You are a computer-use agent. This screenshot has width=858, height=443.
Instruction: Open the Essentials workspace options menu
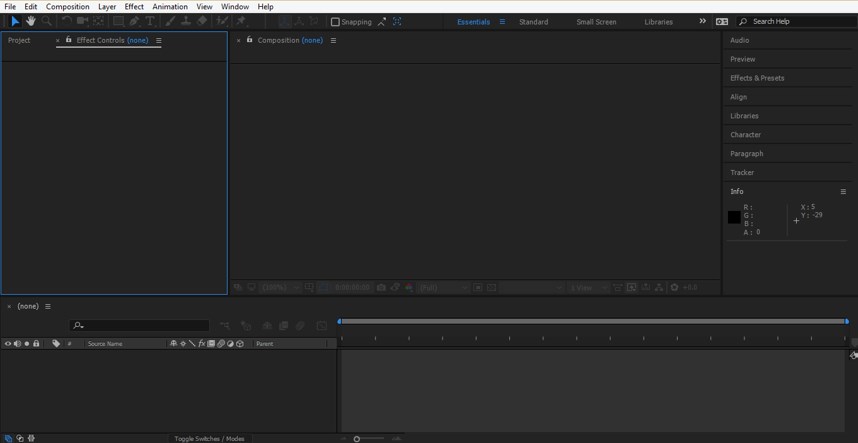502,22
